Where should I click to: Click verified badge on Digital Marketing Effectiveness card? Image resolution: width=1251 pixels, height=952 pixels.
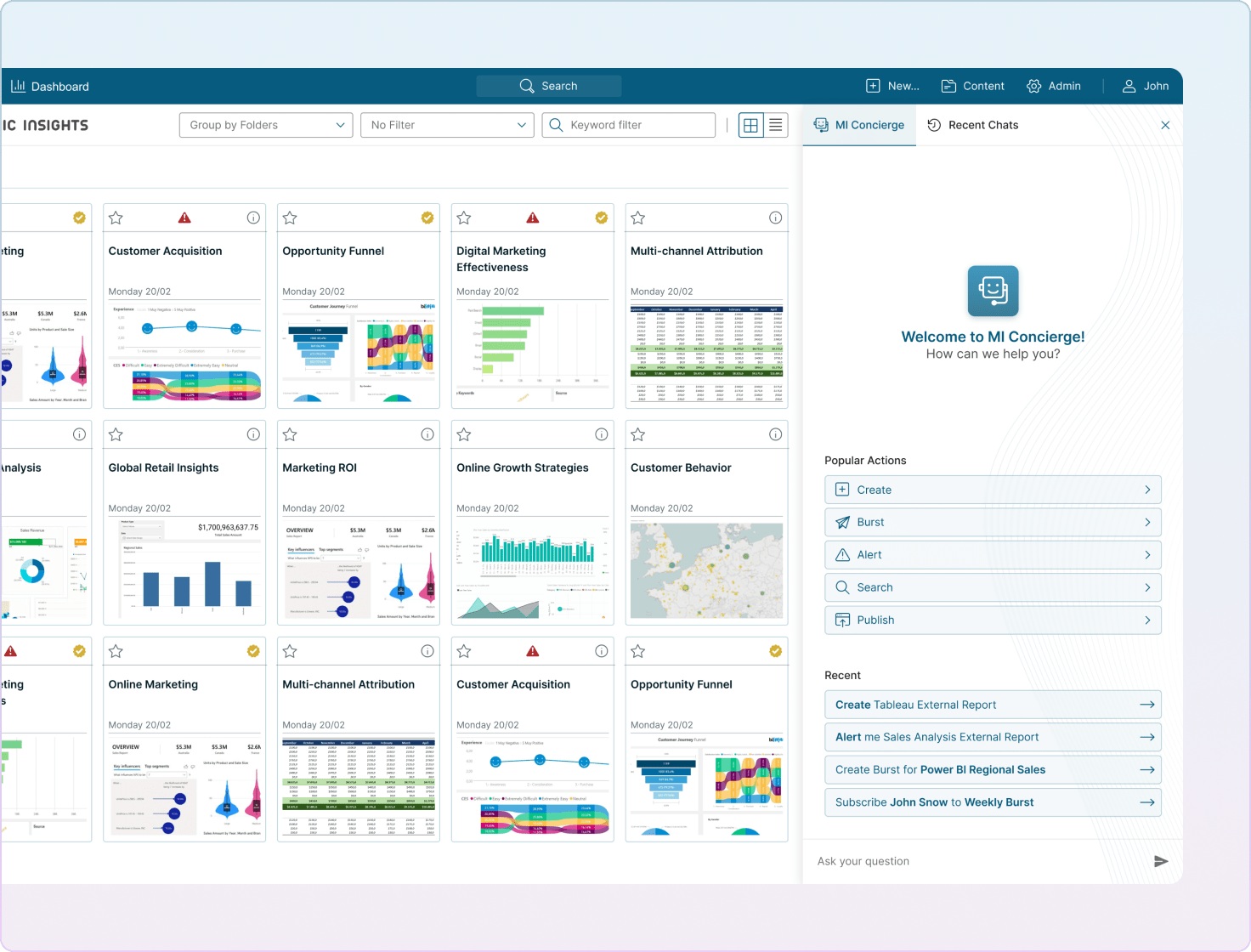(602, 218)
